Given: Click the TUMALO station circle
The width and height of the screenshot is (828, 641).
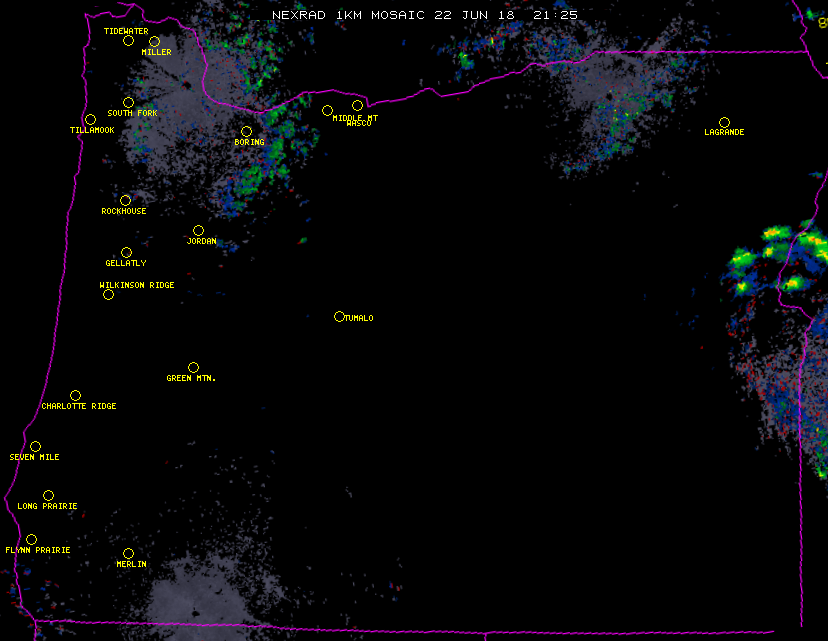Looking at the screenshot, I should point(339,316).
